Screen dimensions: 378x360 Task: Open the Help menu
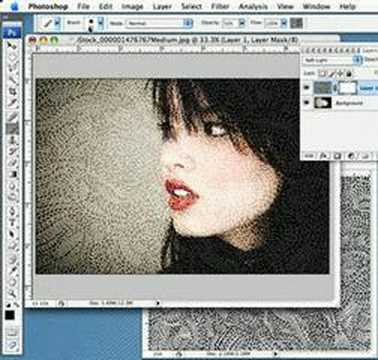[348, 6]
